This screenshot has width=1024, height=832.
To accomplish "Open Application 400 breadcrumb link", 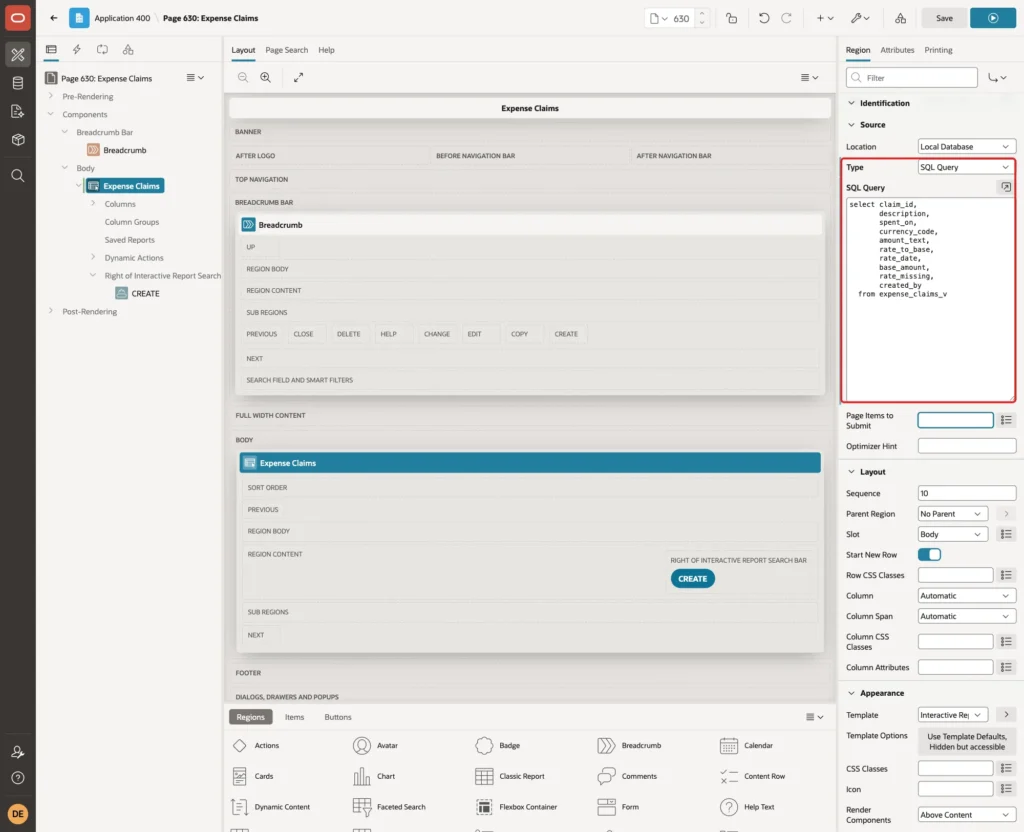I will [122, 18].
